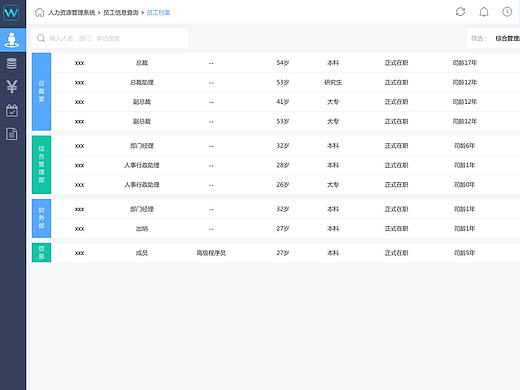Click 部门经理 in the 司龄6年 row
Image resolution: width=520 pixels, height=390 pixels.
[x=142, y=146]
